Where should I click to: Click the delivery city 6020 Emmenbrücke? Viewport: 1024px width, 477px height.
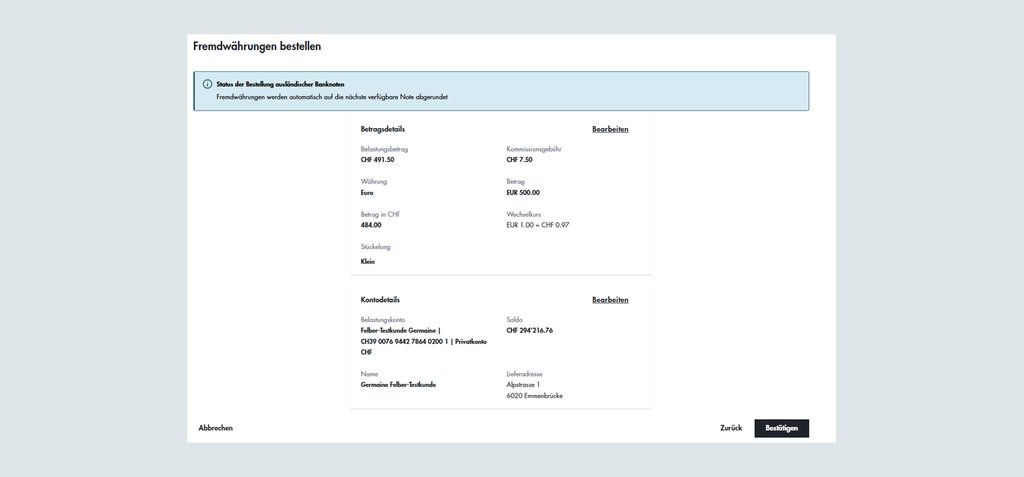tap(534, 396)
